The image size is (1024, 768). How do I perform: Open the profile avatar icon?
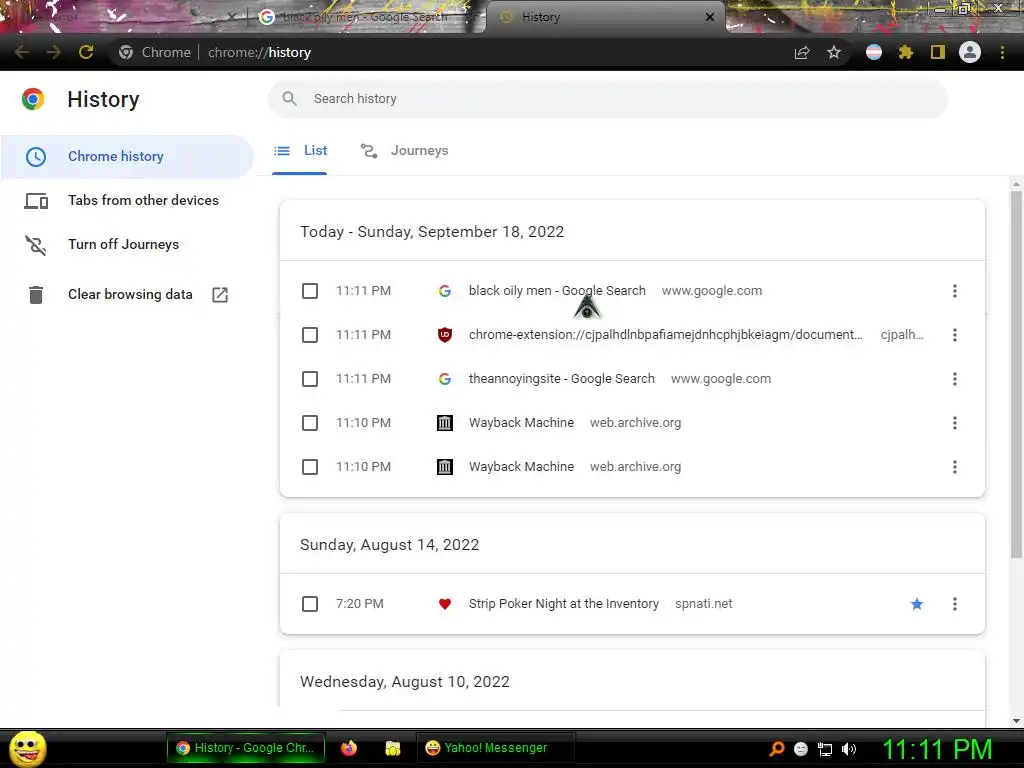[970, 52]
